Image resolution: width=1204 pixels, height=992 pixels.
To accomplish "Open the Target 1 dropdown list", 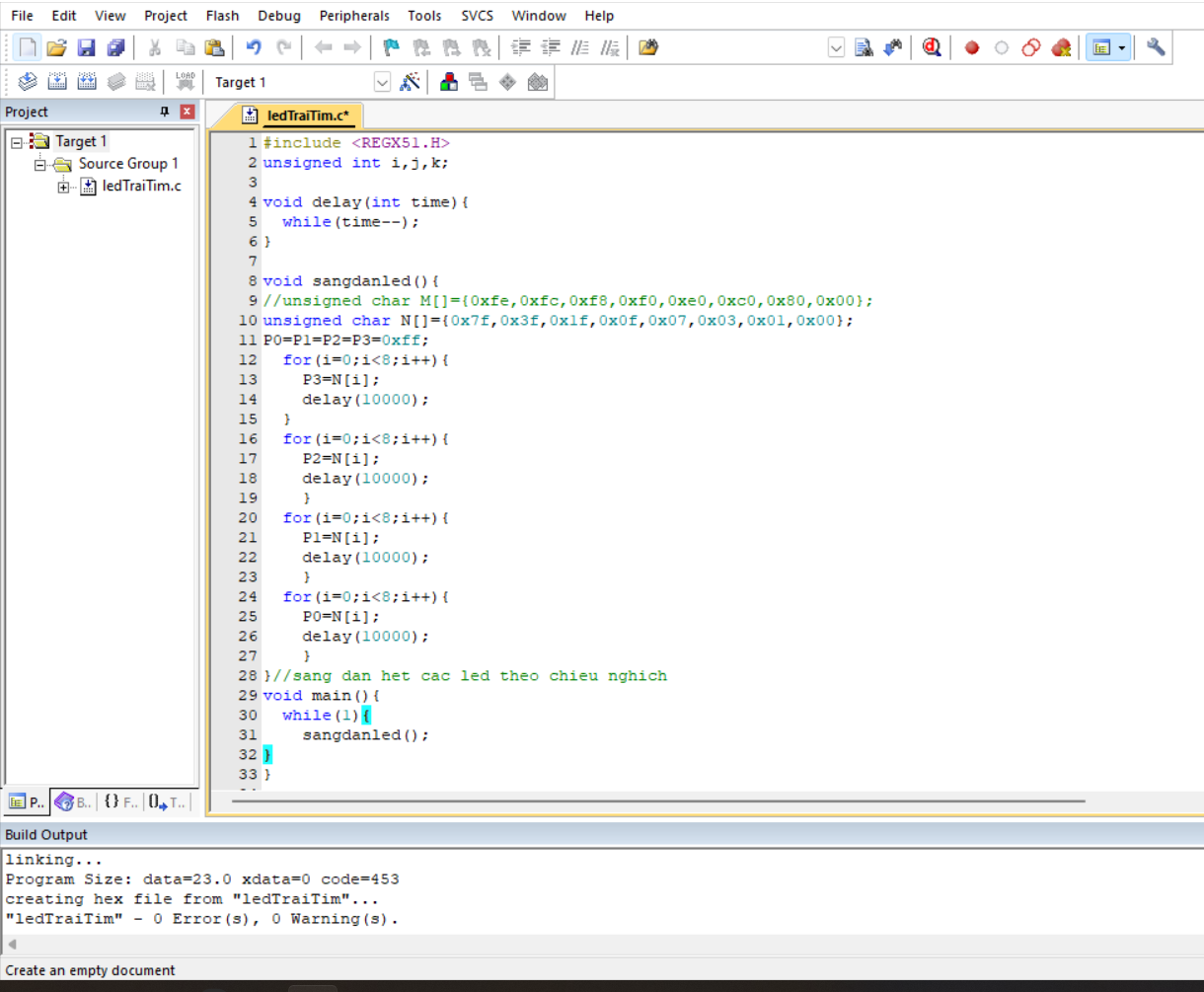I will point(382,82).
